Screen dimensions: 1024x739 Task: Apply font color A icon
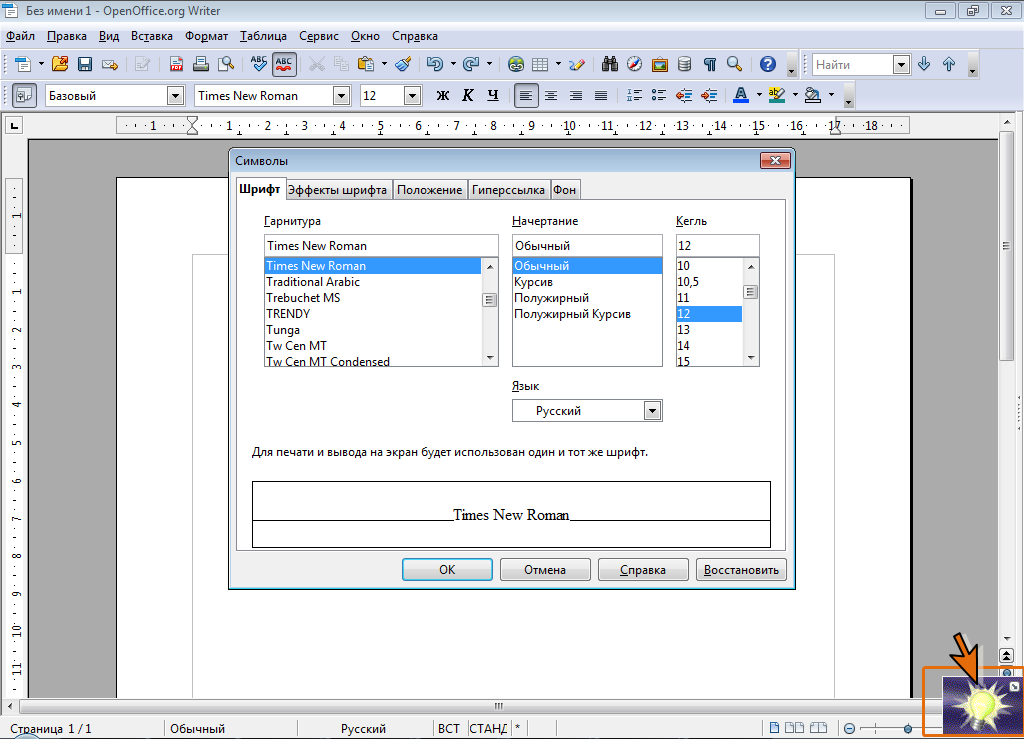point(741,95)
